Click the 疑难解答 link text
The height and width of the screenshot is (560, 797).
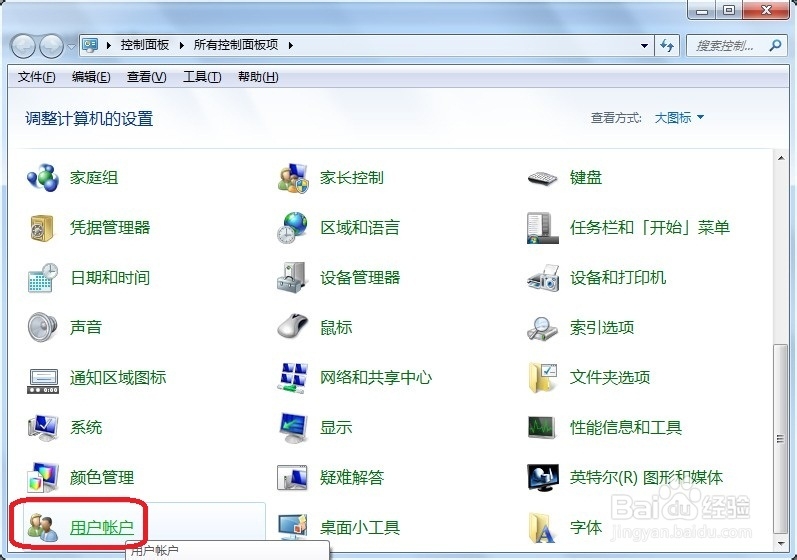[x=352, y=478]
